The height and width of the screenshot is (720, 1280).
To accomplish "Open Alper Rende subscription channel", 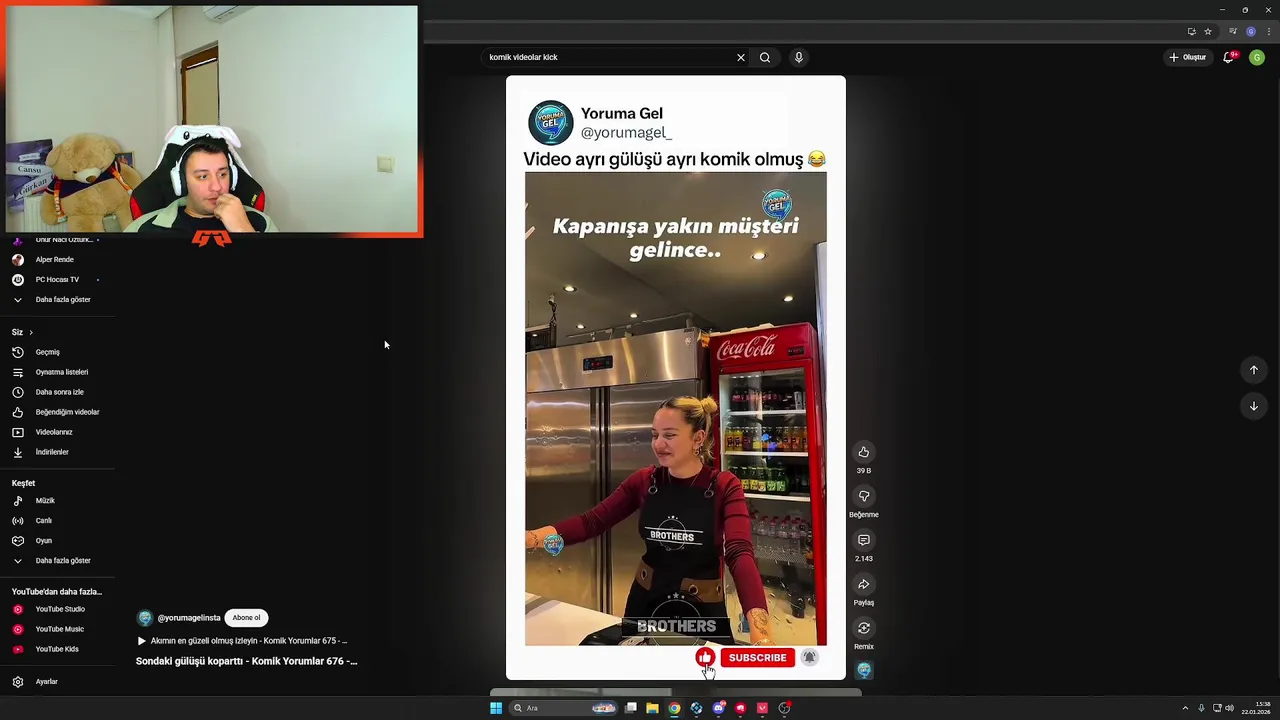I will 55,259.
